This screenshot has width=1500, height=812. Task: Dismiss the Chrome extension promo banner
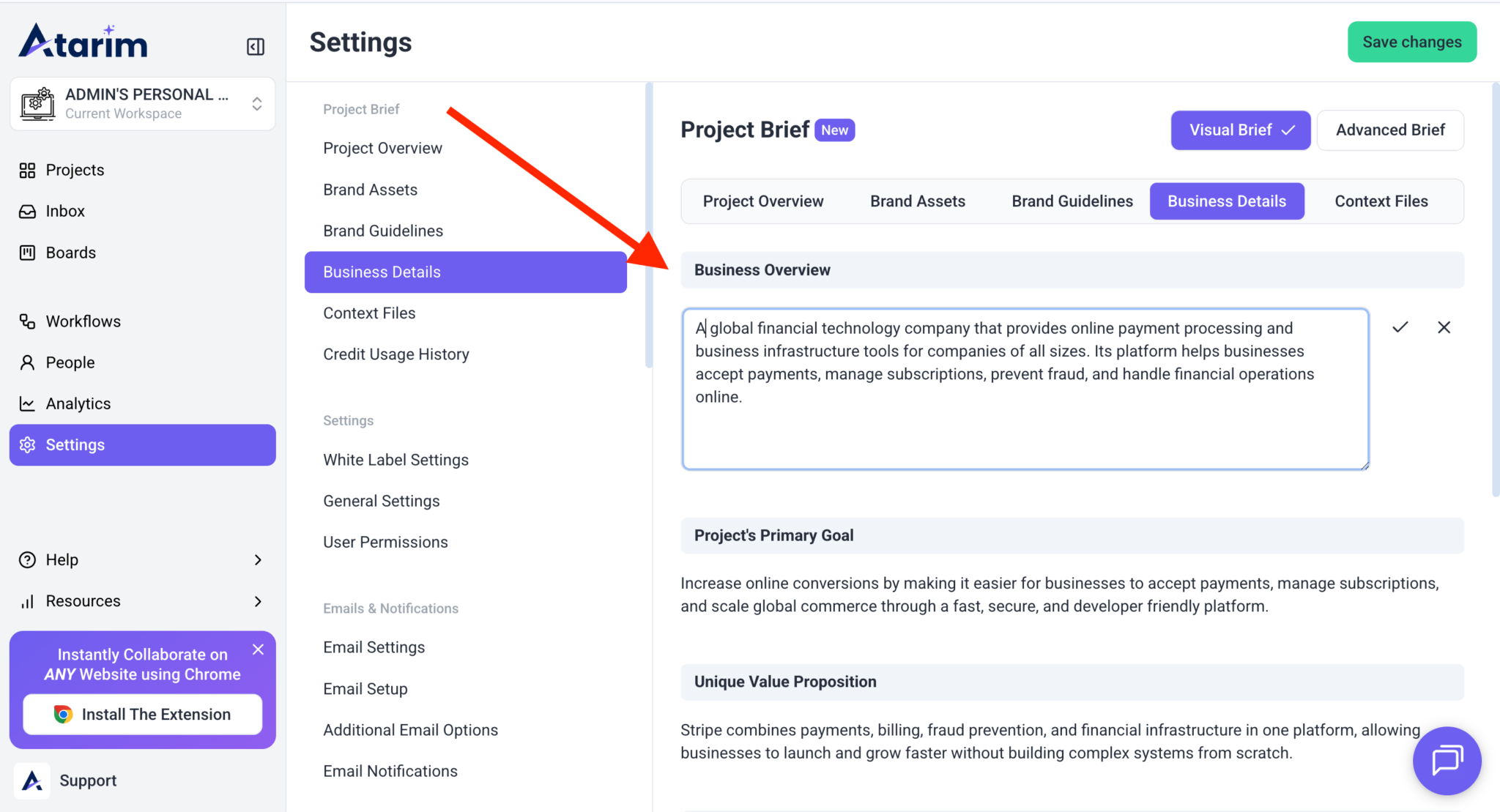click(x=258, y=649)
